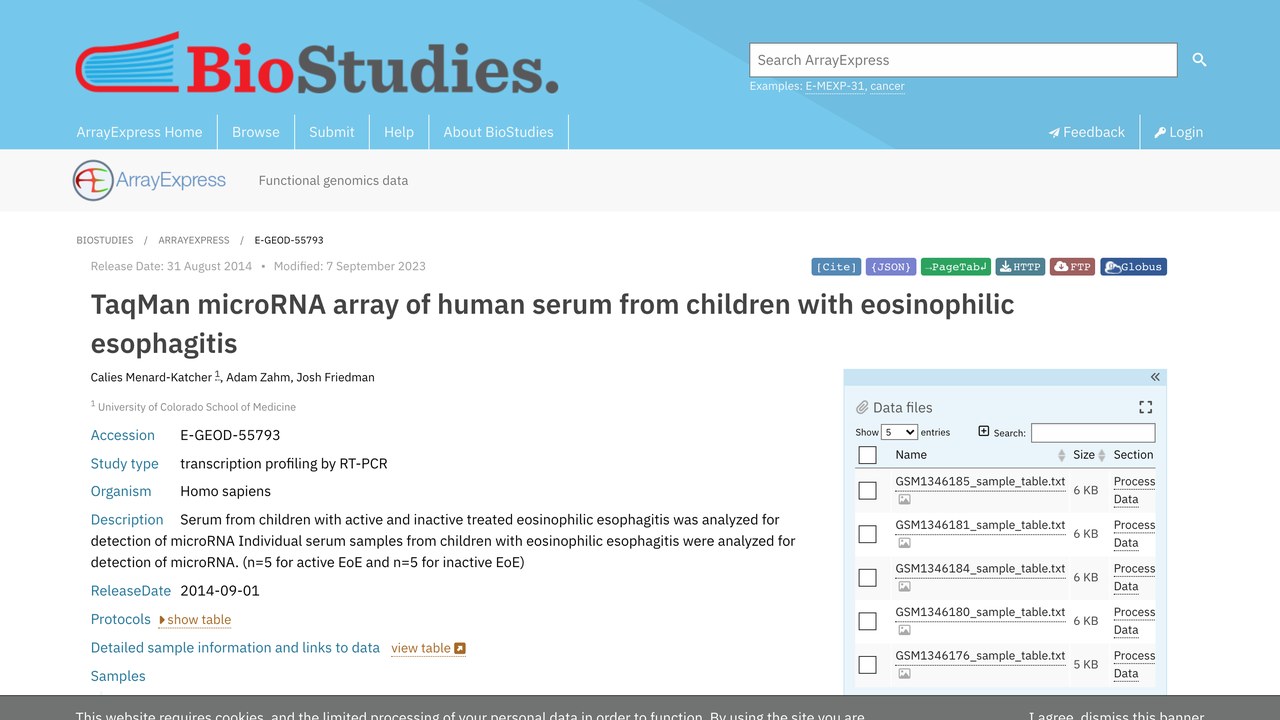Open the Browse menu item
This screenshot has width=1280, height=720.
tap(256, 132)
